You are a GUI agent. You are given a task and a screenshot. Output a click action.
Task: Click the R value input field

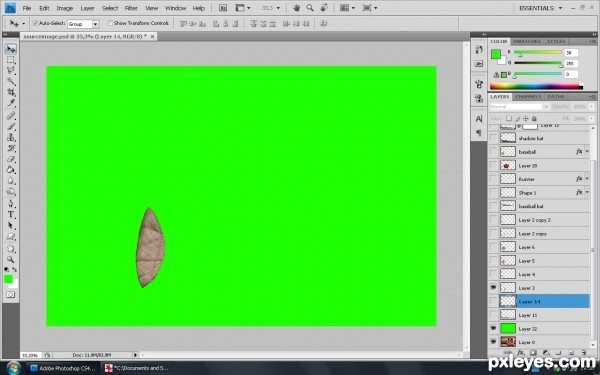[x=571, y=52]
